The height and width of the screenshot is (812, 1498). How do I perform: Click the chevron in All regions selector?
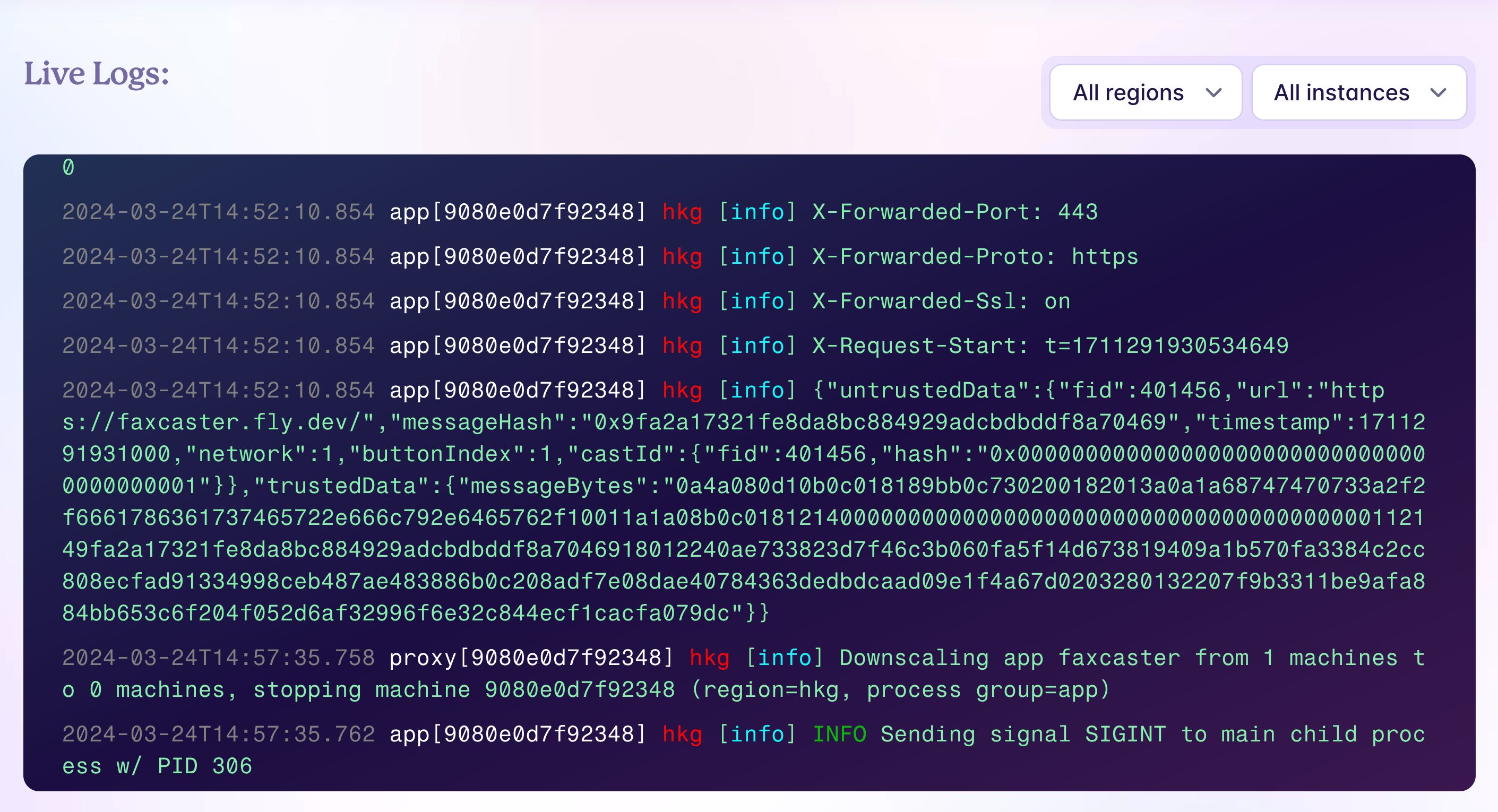tap(1213, 93)
